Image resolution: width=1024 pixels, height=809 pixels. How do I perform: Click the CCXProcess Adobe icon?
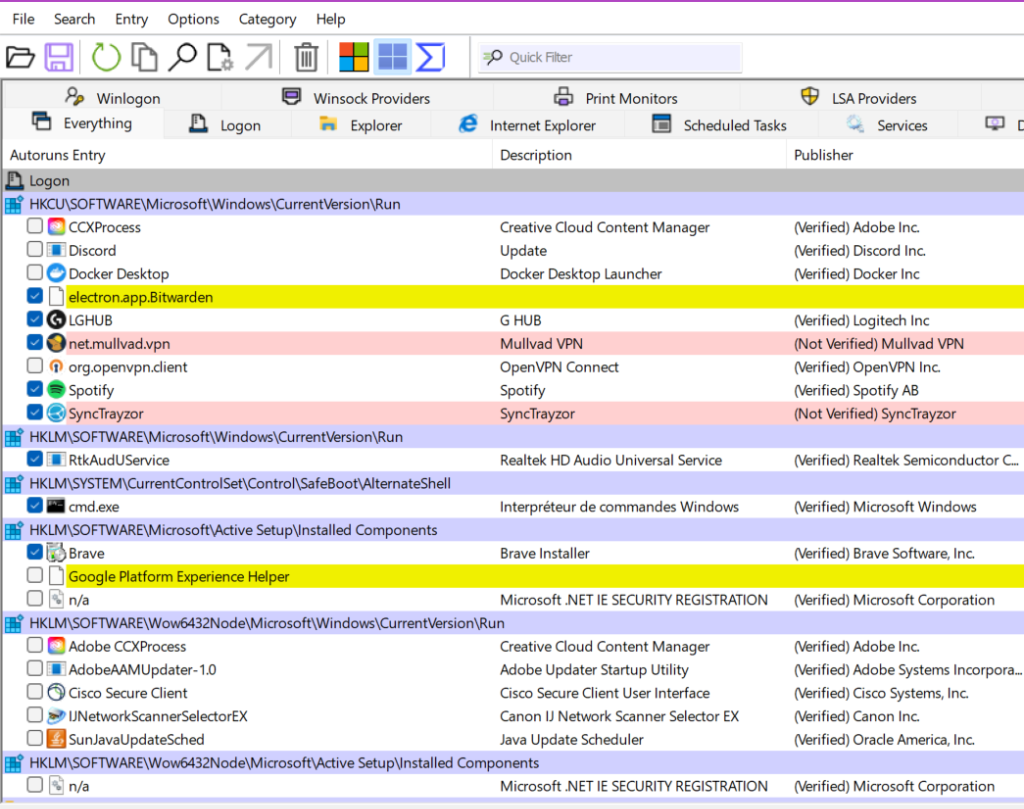[x=57, y=227]
